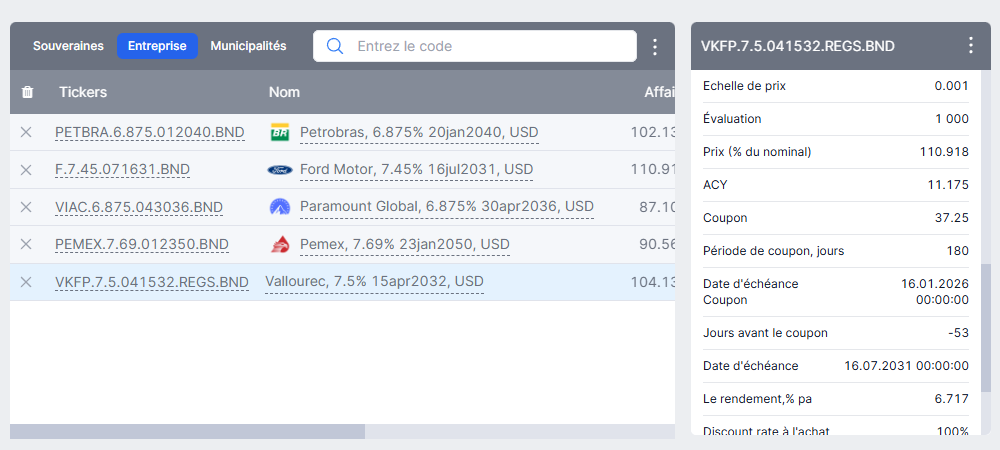Open the VKFP.7.5.041532.REGS.BND ticker link
Screen dimensions: 1000x450
[152, 282]
